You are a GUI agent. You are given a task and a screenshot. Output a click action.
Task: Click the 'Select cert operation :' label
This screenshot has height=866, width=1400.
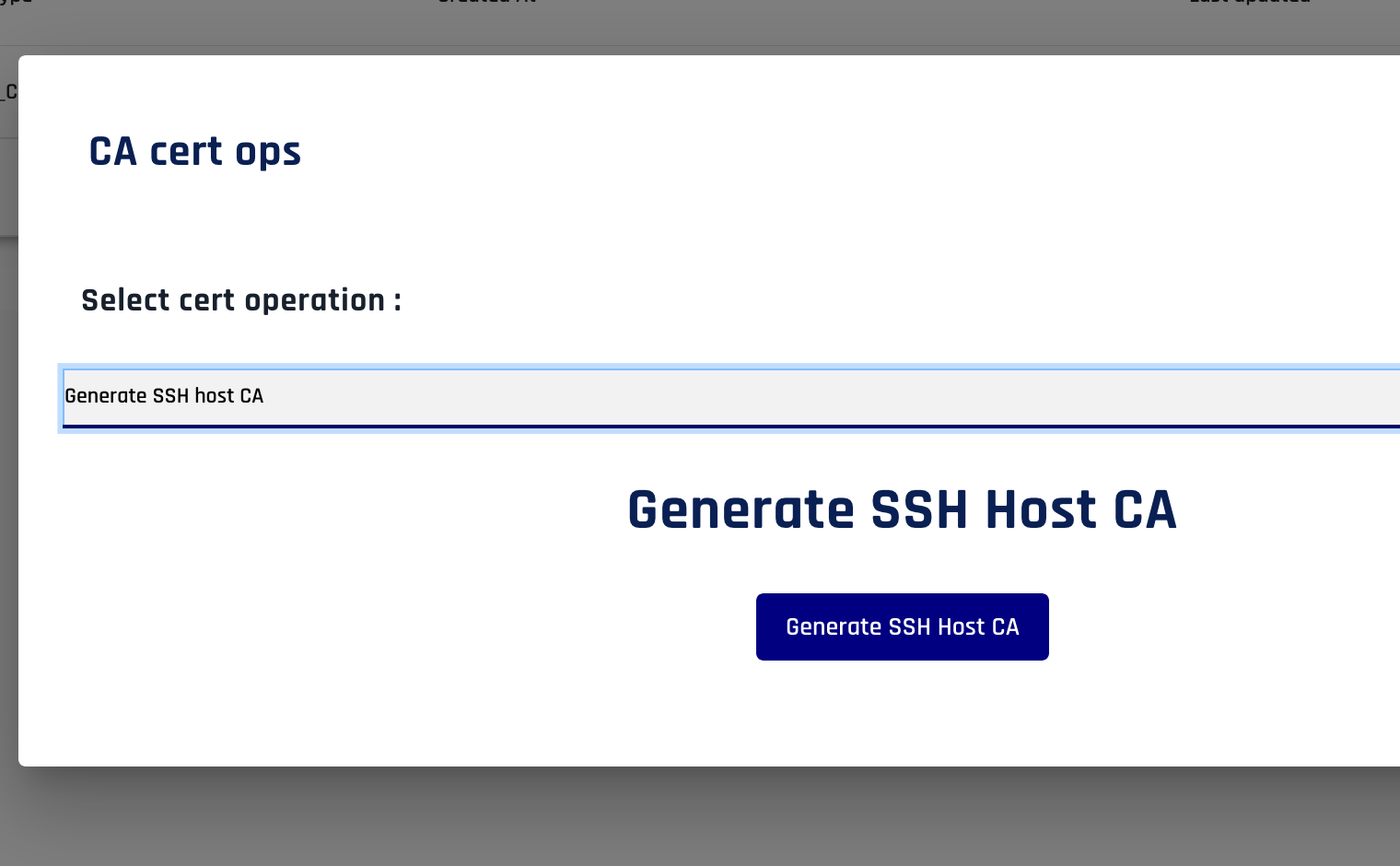point(241,300)
